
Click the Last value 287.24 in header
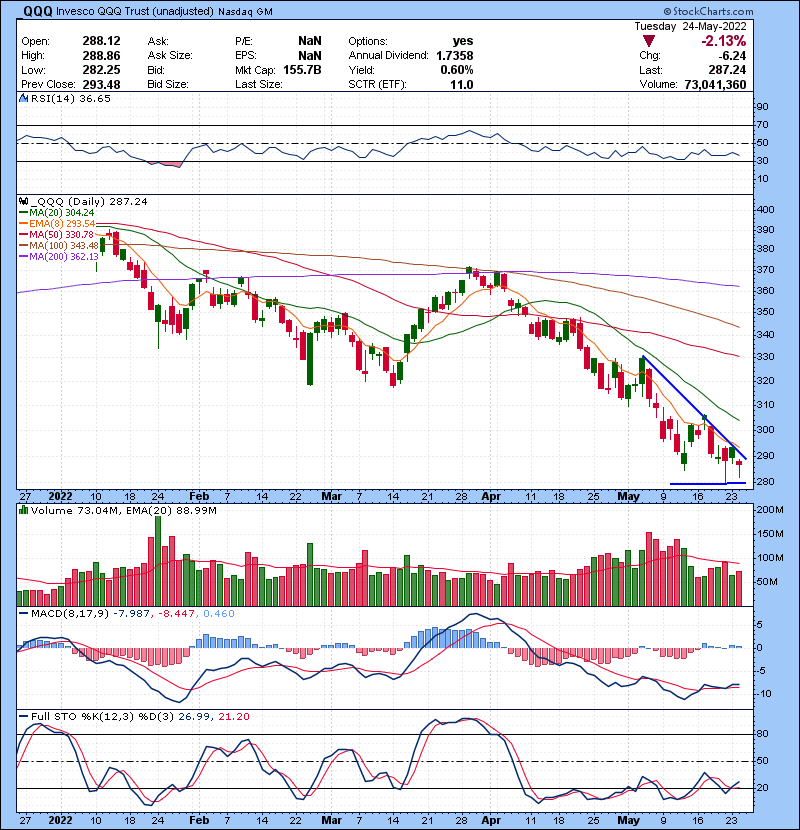pyautogui.click(x=727, y=70)
